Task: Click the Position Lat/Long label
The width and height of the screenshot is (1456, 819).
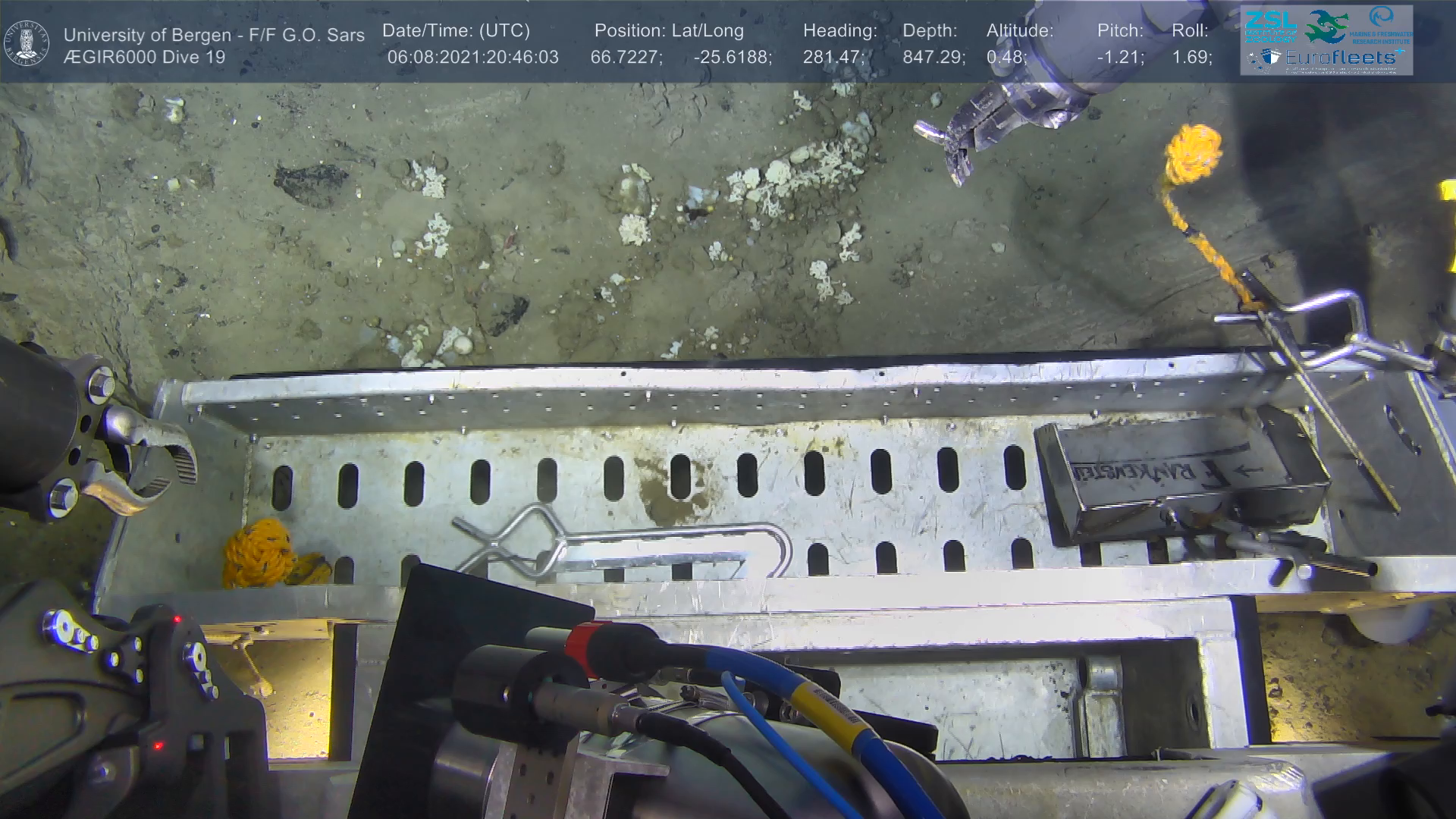Action: pyautogui.click(x=669, y=31)
